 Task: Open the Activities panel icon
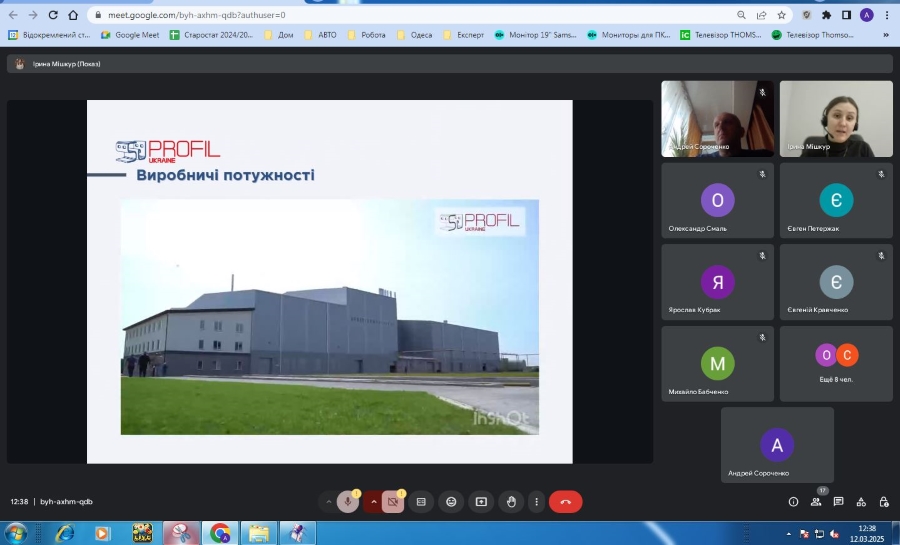[x=861, y=502]
